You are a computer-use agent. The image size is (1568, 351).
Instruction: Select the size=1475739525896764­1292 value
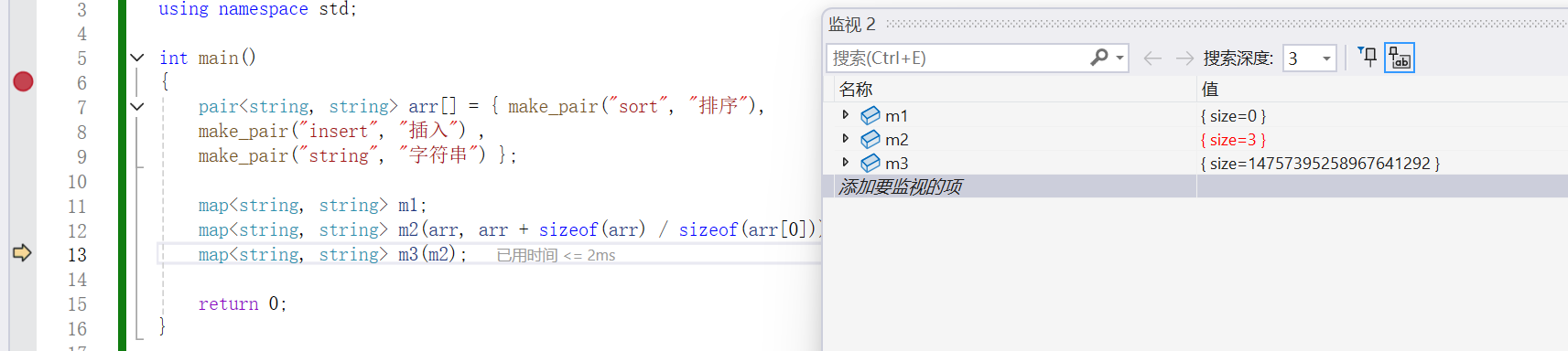1320,164
